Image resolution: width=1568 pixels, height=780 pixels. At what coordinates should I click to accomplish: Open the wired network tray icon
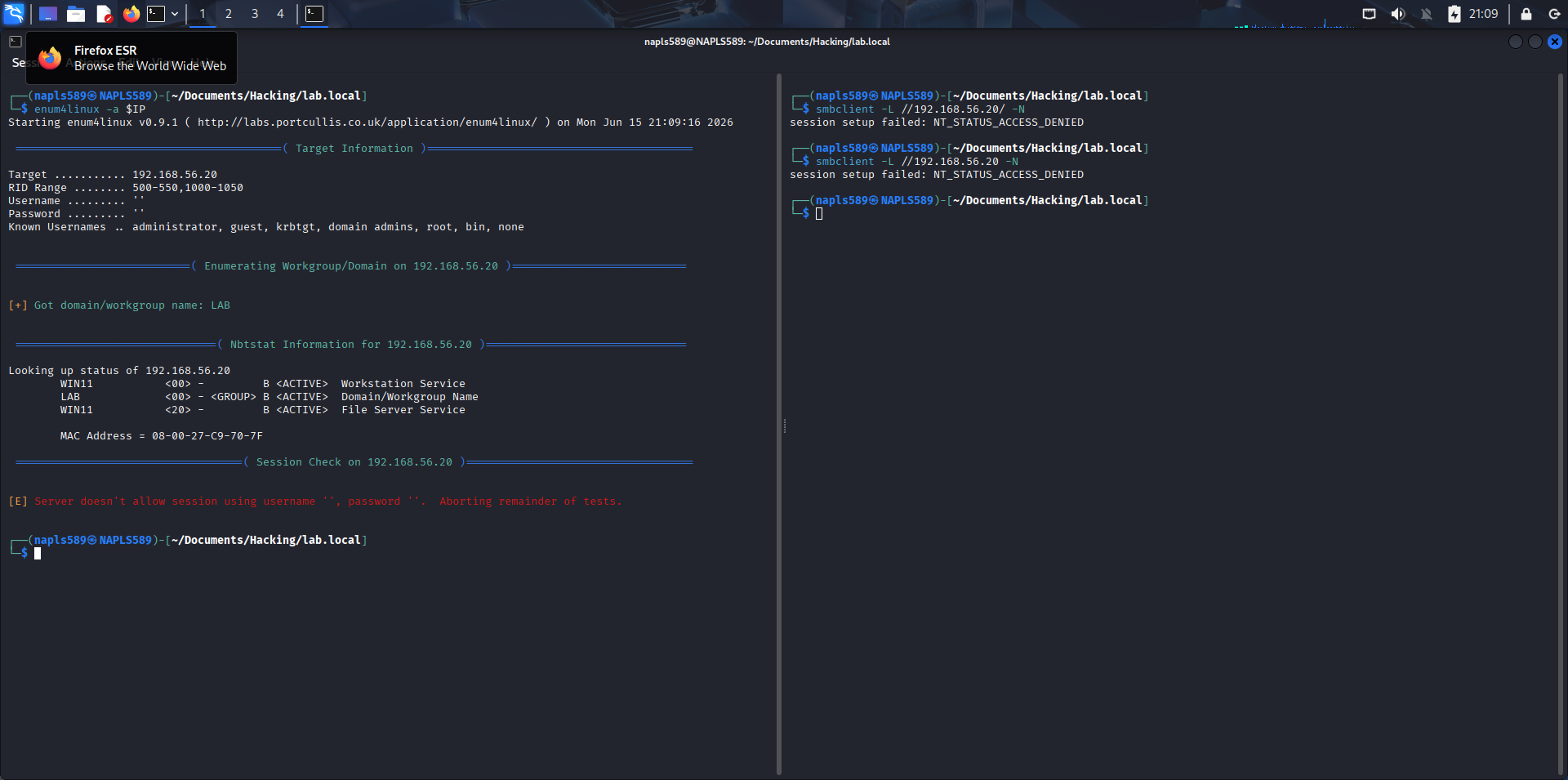(x=1370, y=14)
